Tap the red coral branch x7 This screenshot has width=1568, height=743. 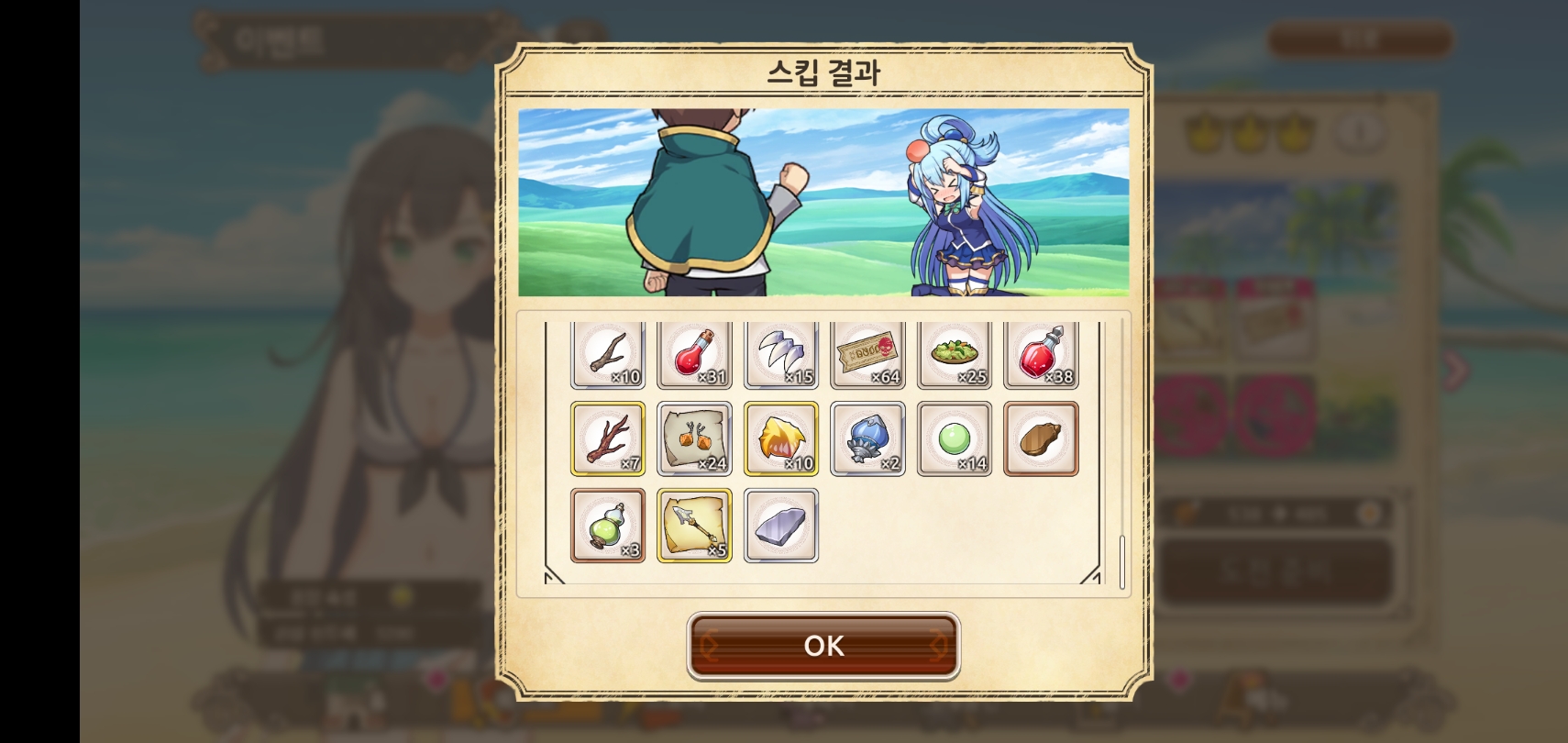[608, 438]
